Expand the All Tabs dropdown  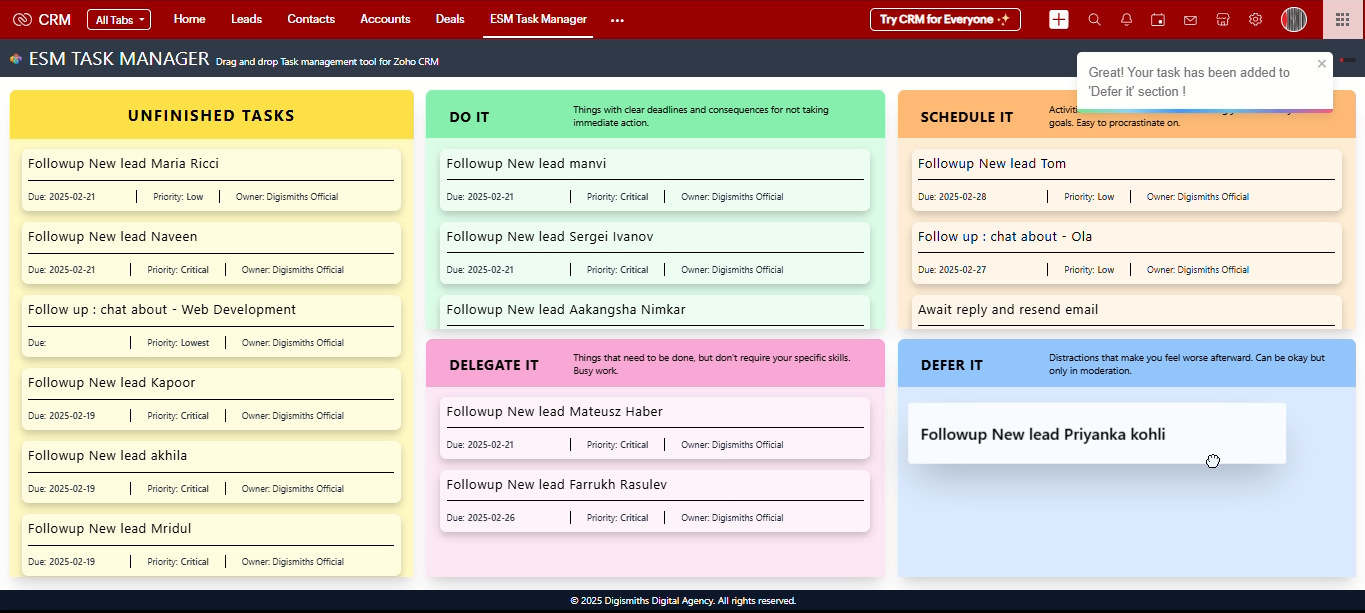click(x=119, y=20)
